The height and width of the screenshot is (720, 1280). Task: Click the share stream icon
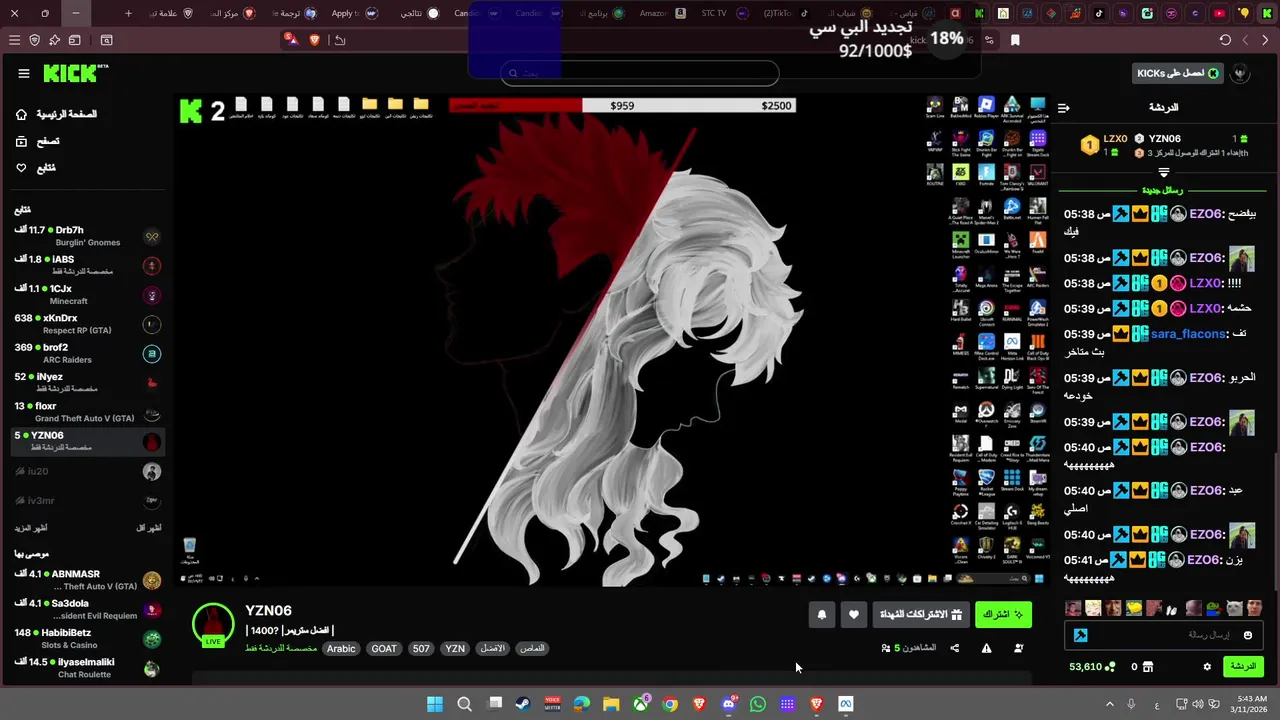click(955, 648)
